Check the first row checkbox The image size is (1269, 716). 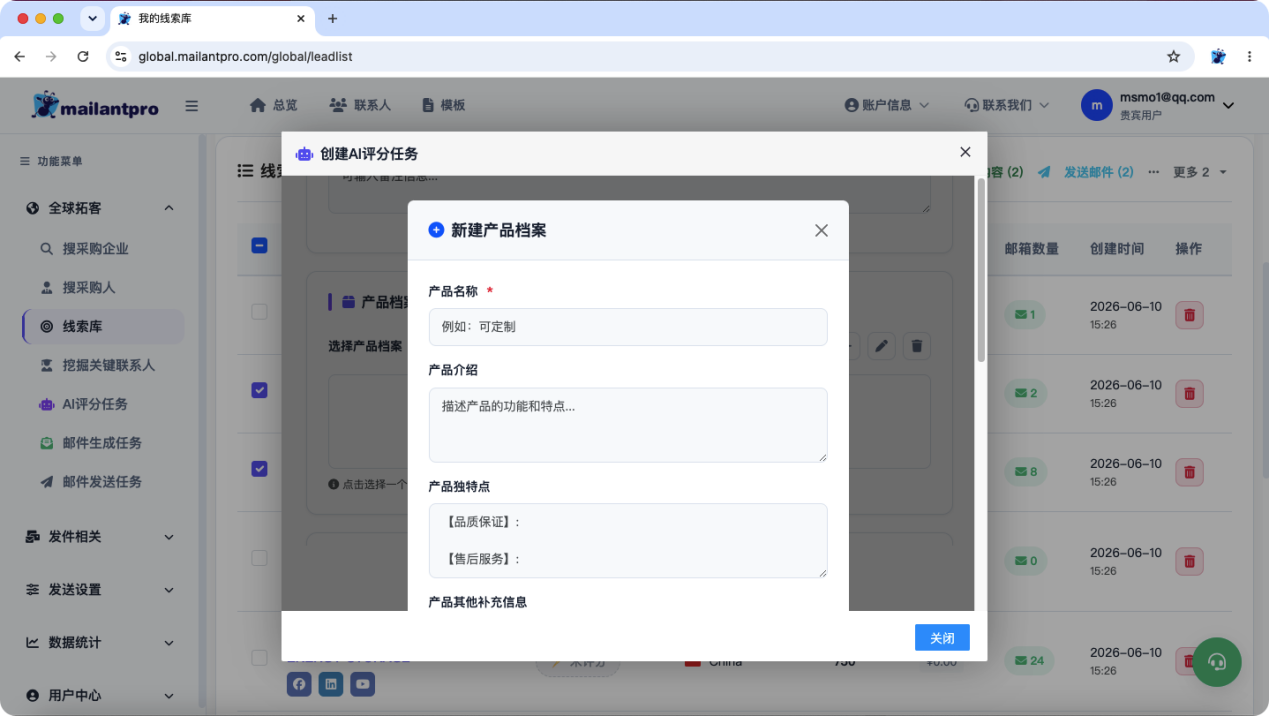(259, 312)
